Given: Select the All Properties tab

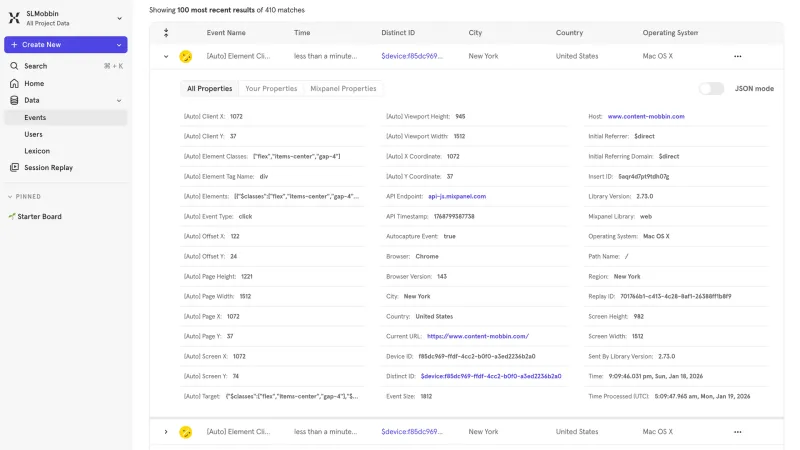Looking at the screenshot, I should click(x=209, y=88).
